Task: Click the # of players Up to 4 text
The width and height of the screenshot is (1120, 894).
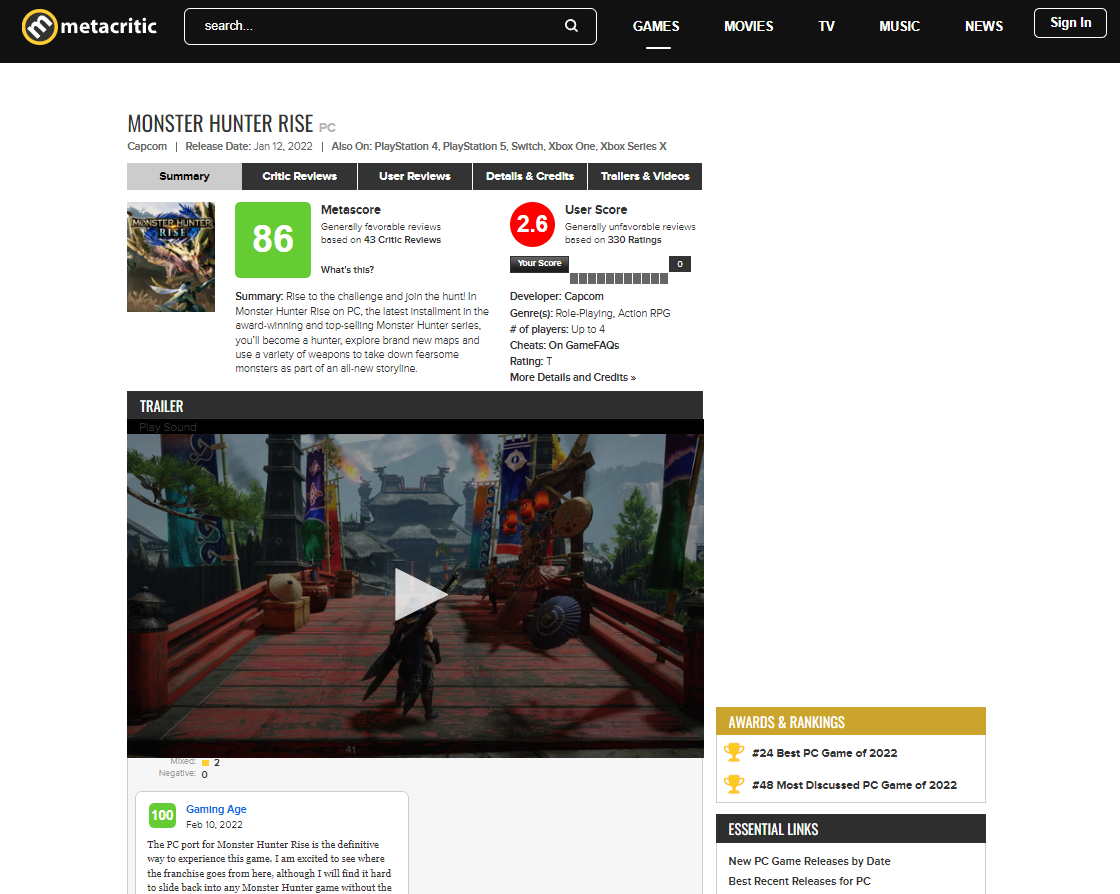Action: pyautogui.click(x=557, y=329)
